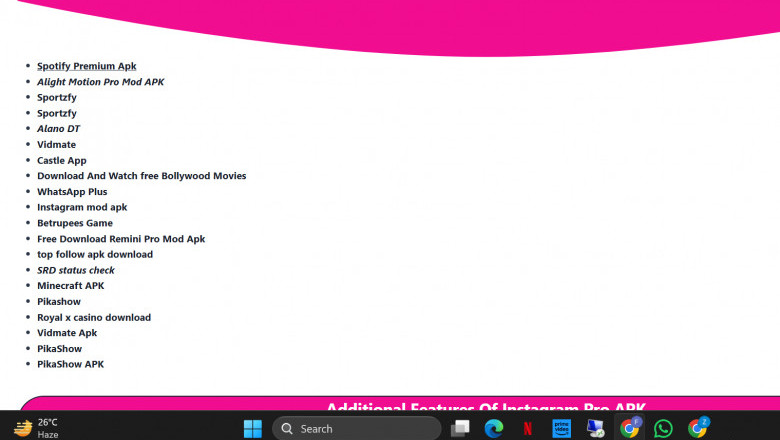Image resolution: width=780 pixels, height=440 pixels.
Task: Switch to Chrome with the F profile badge
Action: 630,427
